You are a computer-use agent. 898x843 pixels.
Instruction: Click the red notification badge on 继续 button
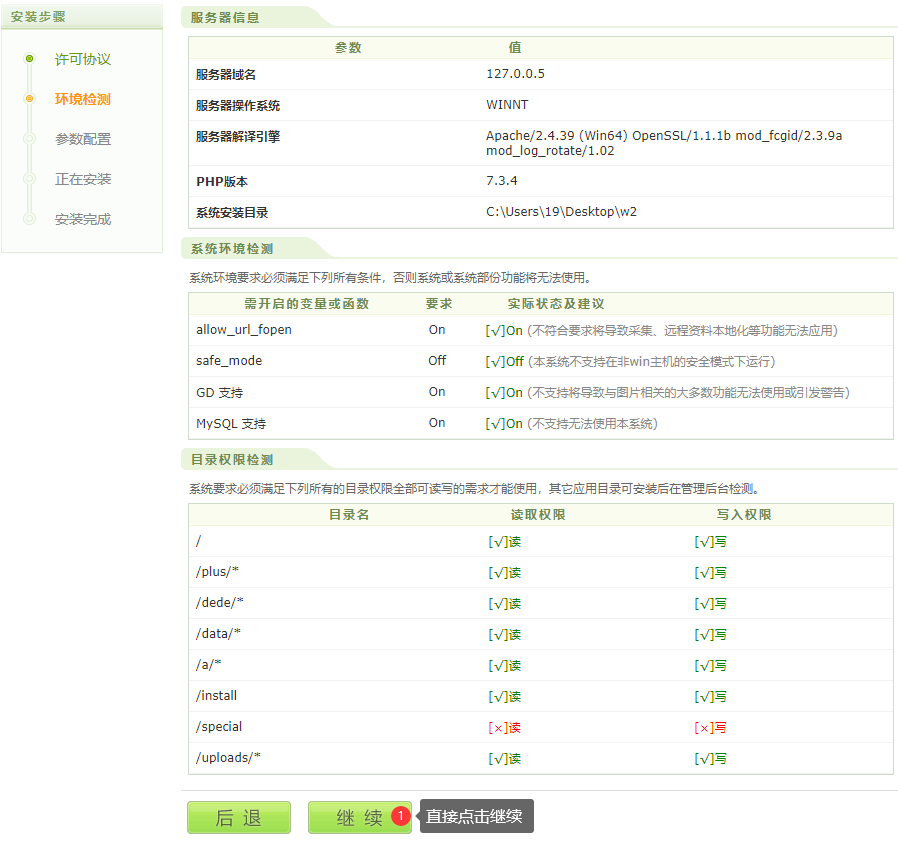(x=398, y=817)
